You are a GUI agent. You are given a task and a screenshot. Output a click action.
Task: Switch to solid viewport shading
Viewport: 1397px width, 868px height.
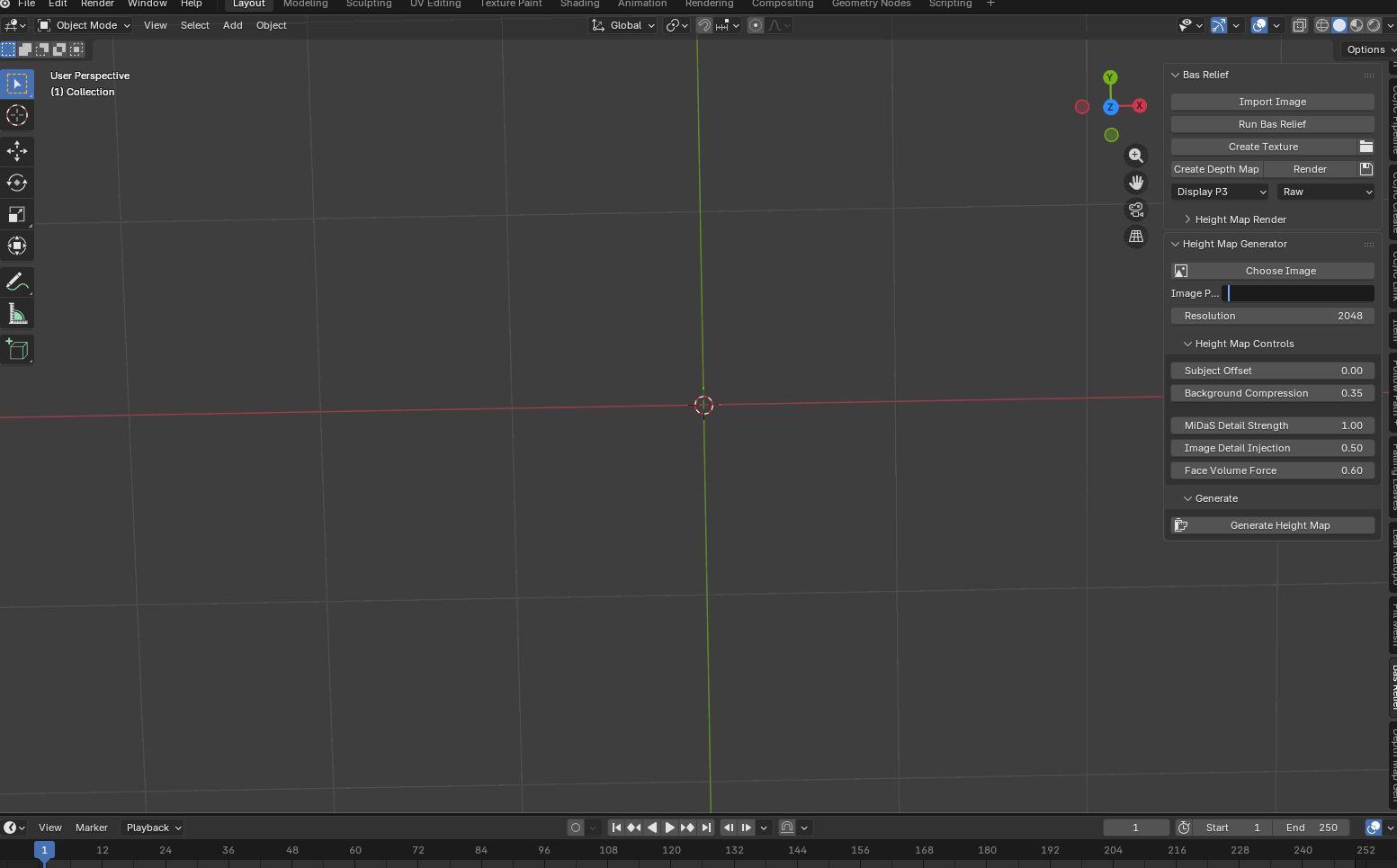[1339, 25]
